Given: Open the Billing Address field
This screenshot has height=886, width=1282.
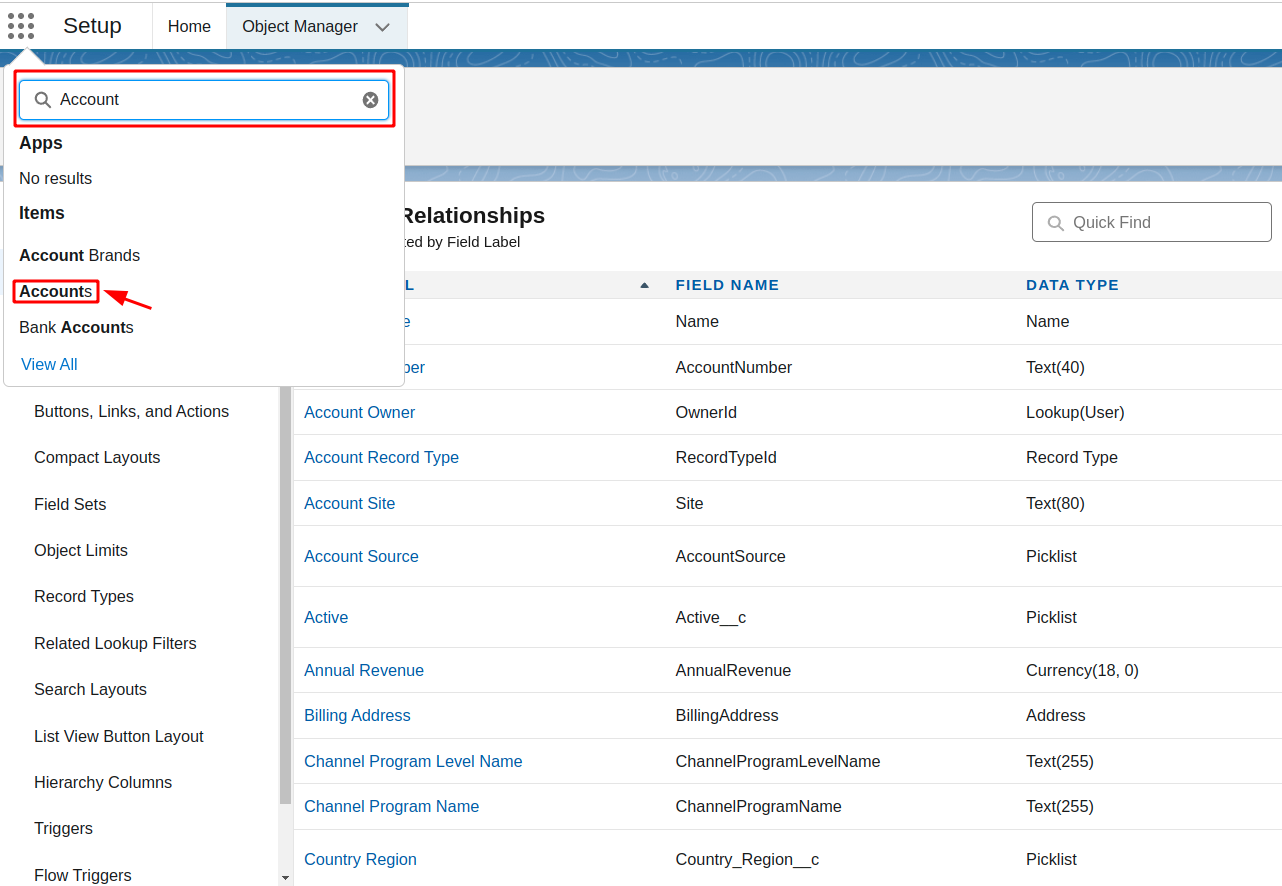Looking at the screenshot, I should 357,715.
